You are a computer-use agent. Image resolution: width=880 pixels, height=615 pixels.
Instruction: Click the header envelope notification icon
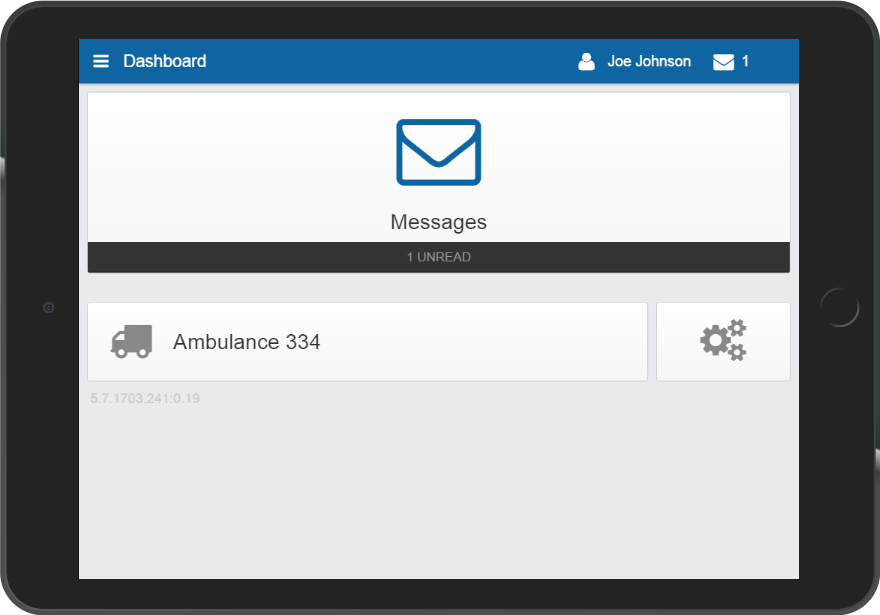click(723, 62)
